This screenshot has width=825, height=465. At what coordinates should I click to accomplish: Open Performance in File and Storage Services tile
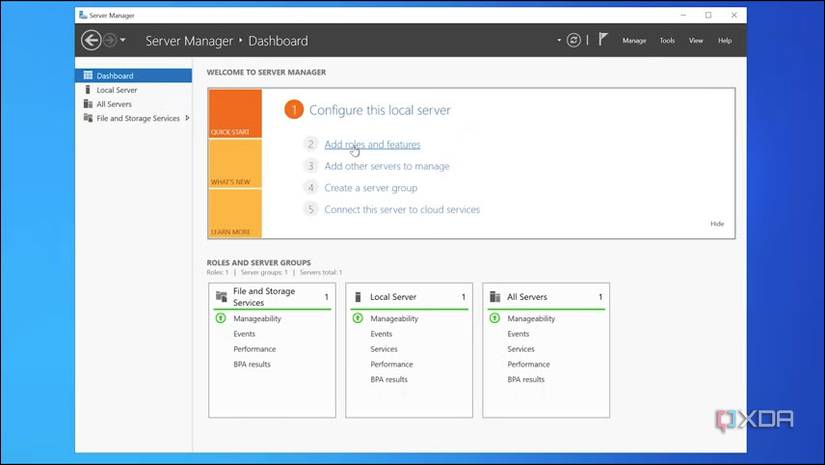pyautogui.click(x=255, y=349)
